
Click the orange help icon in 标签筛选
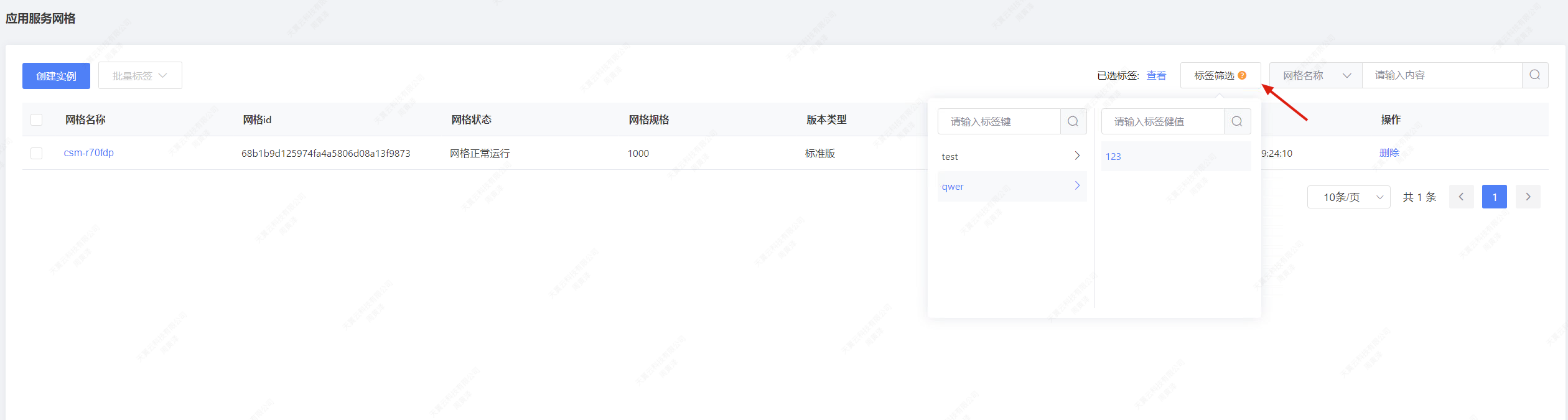click(x=1242, y=75)
